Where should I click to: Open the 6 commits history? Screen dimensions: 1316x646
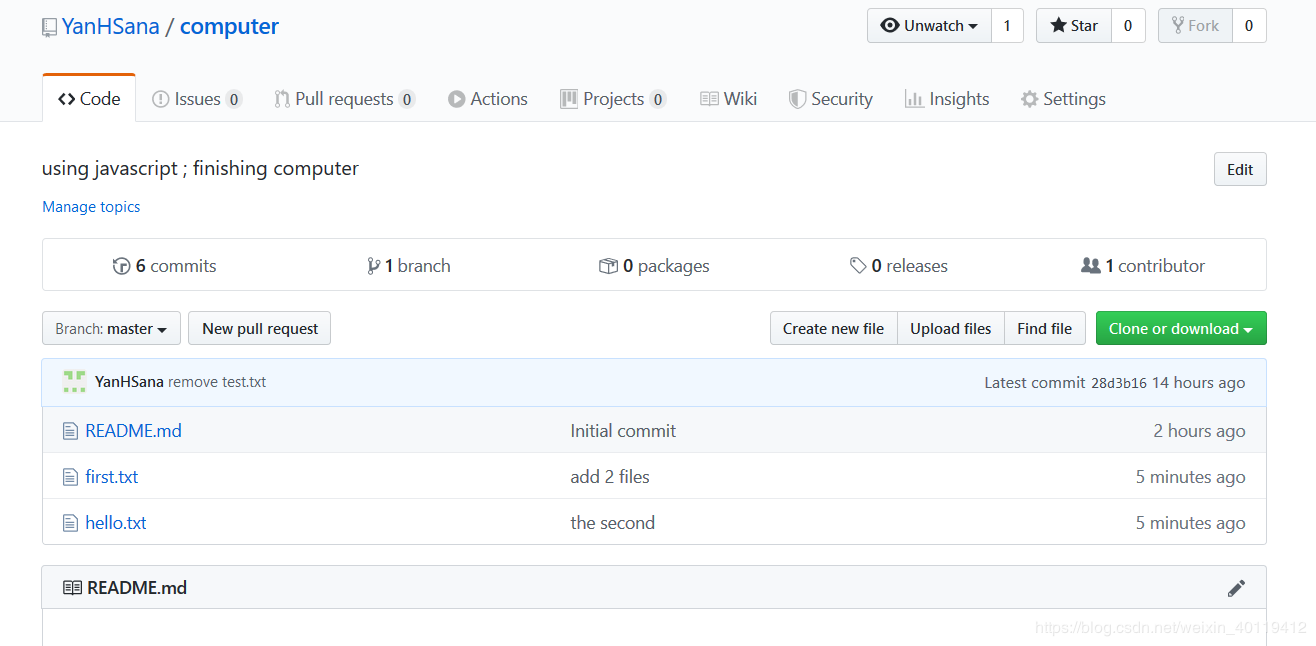coord(165,266)
